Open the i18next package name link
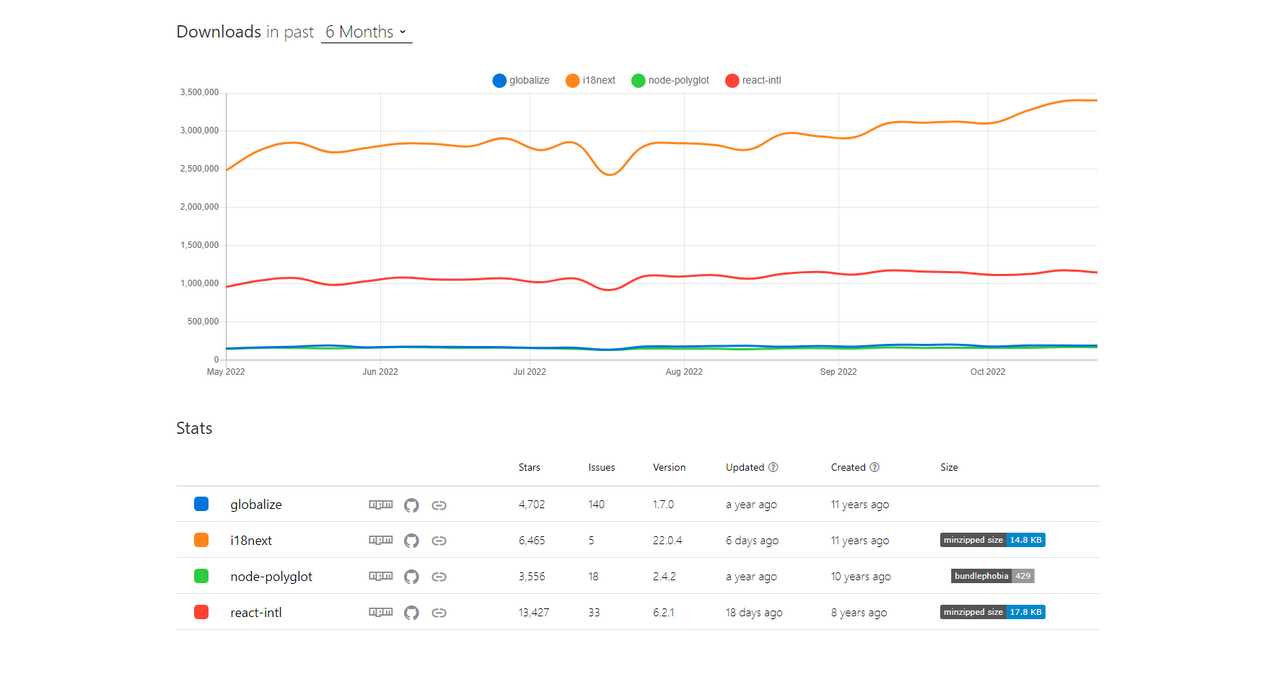1280x679 pixels. (251, 540)
